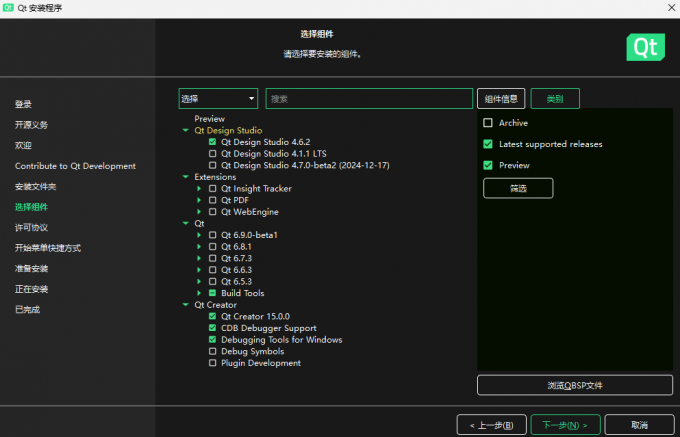Proceed with the 下一步 button
The image size is (680, 437).
click(x=565, y=424)
